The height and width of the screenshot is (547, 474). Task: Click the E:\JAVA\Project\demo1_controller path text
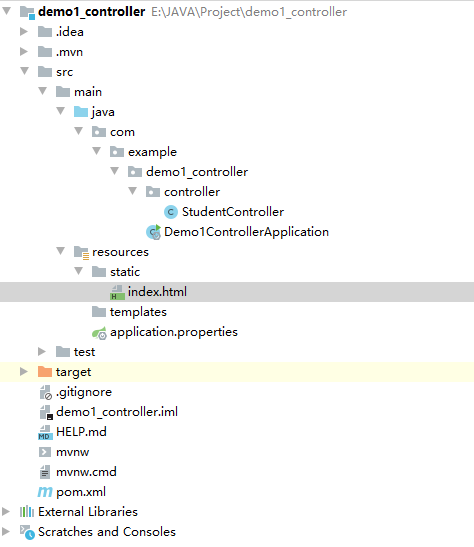(249, 12)
